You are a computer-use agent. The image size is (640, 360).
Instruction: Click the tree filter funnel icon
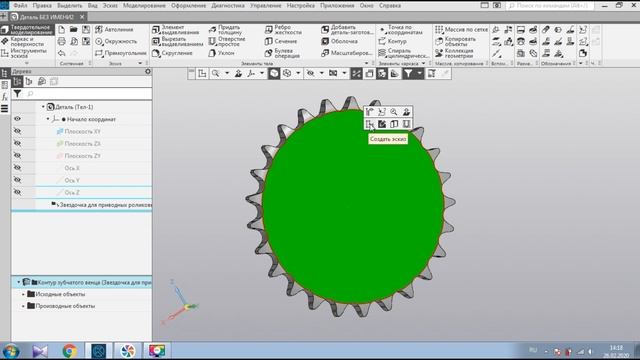click(17, 94)
